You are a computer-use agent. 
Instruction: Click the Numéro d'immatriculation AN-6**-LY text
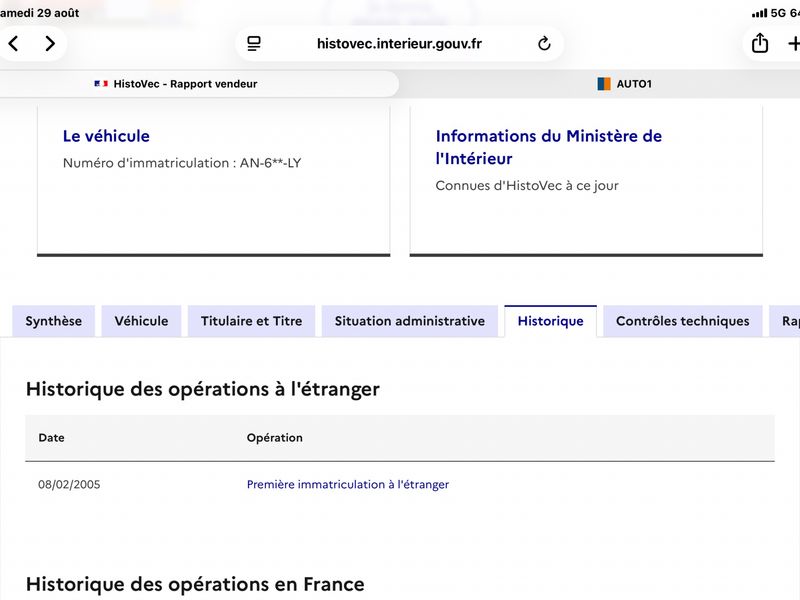click(182, 163)
